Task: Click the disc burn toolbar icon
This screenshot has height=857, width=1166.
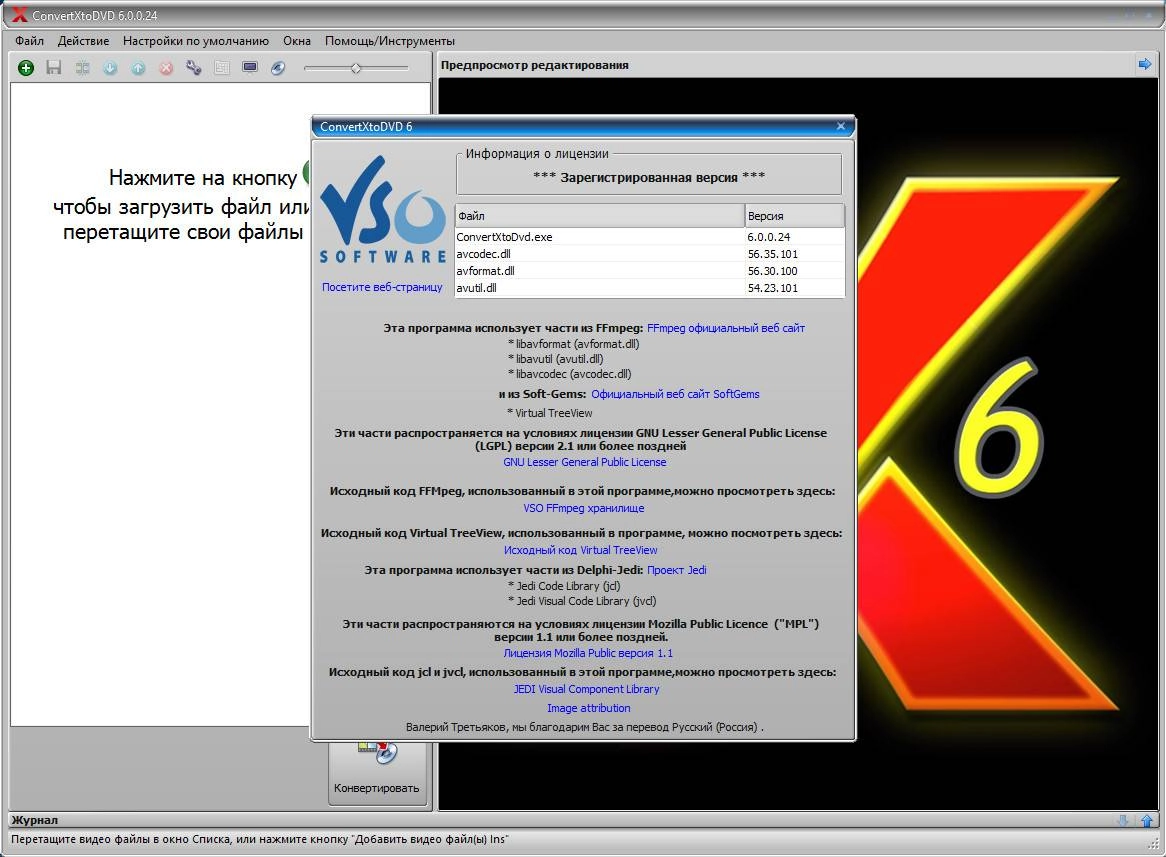Action: (278, 68)
